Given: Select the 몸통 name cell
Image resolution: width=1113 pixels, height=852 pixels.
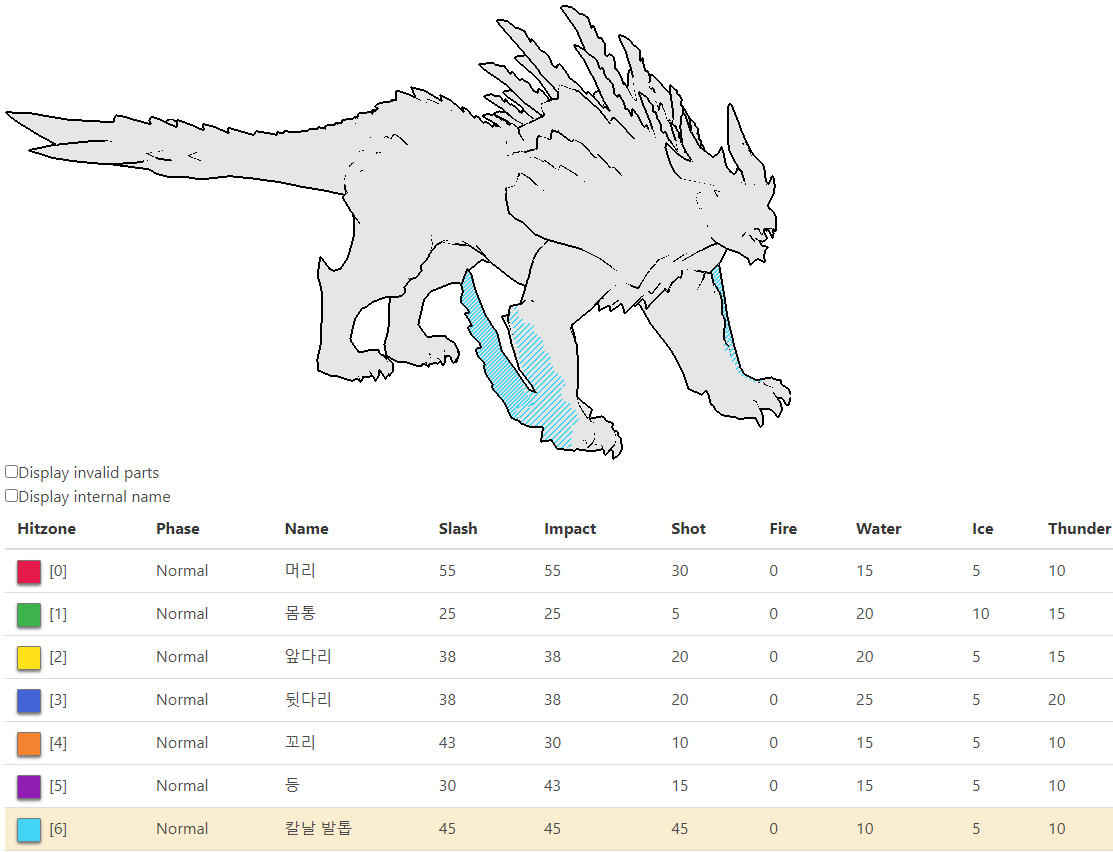Looking at the screenshot, I should (300, 613).
